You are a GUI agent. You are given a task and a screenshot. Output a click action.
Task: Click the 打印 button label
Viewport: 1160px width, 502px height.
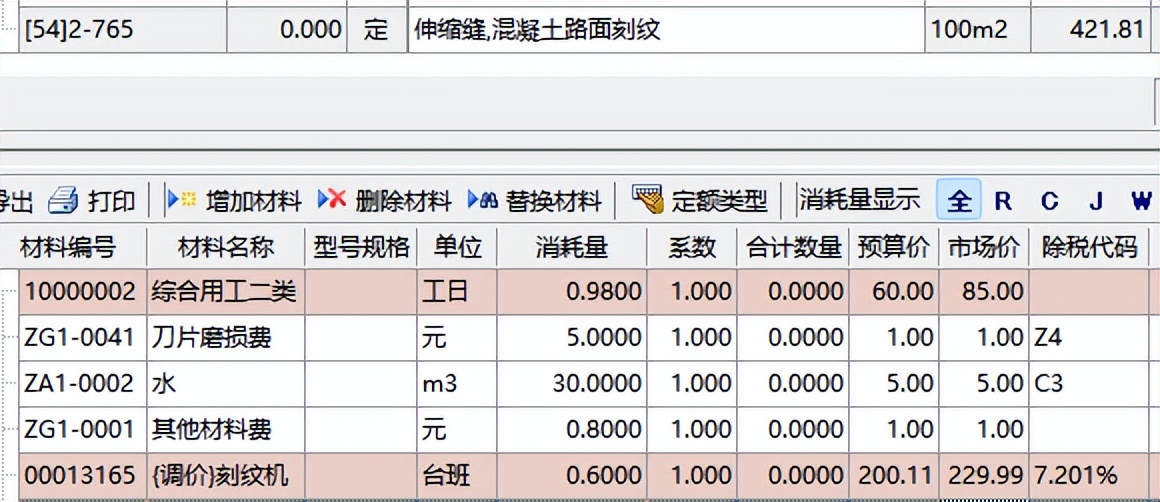point(112,201)
